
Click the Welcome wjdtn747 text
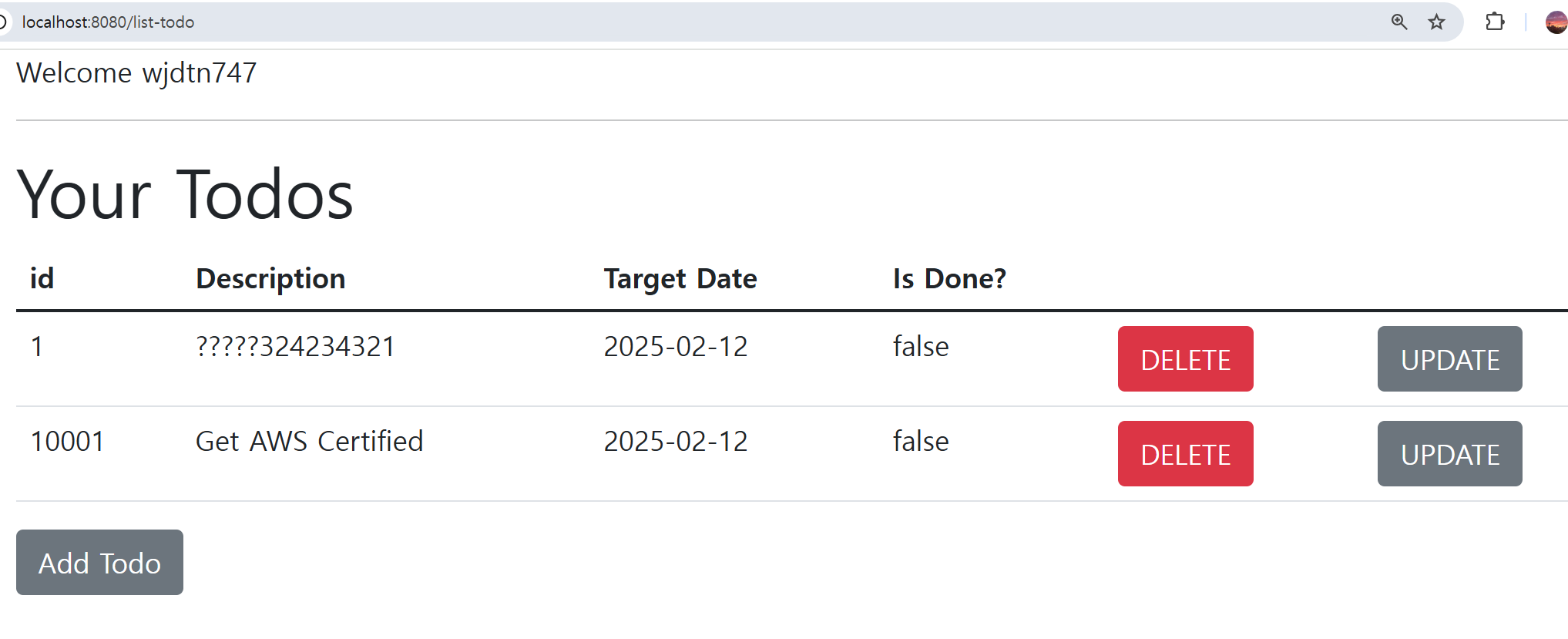136,73
